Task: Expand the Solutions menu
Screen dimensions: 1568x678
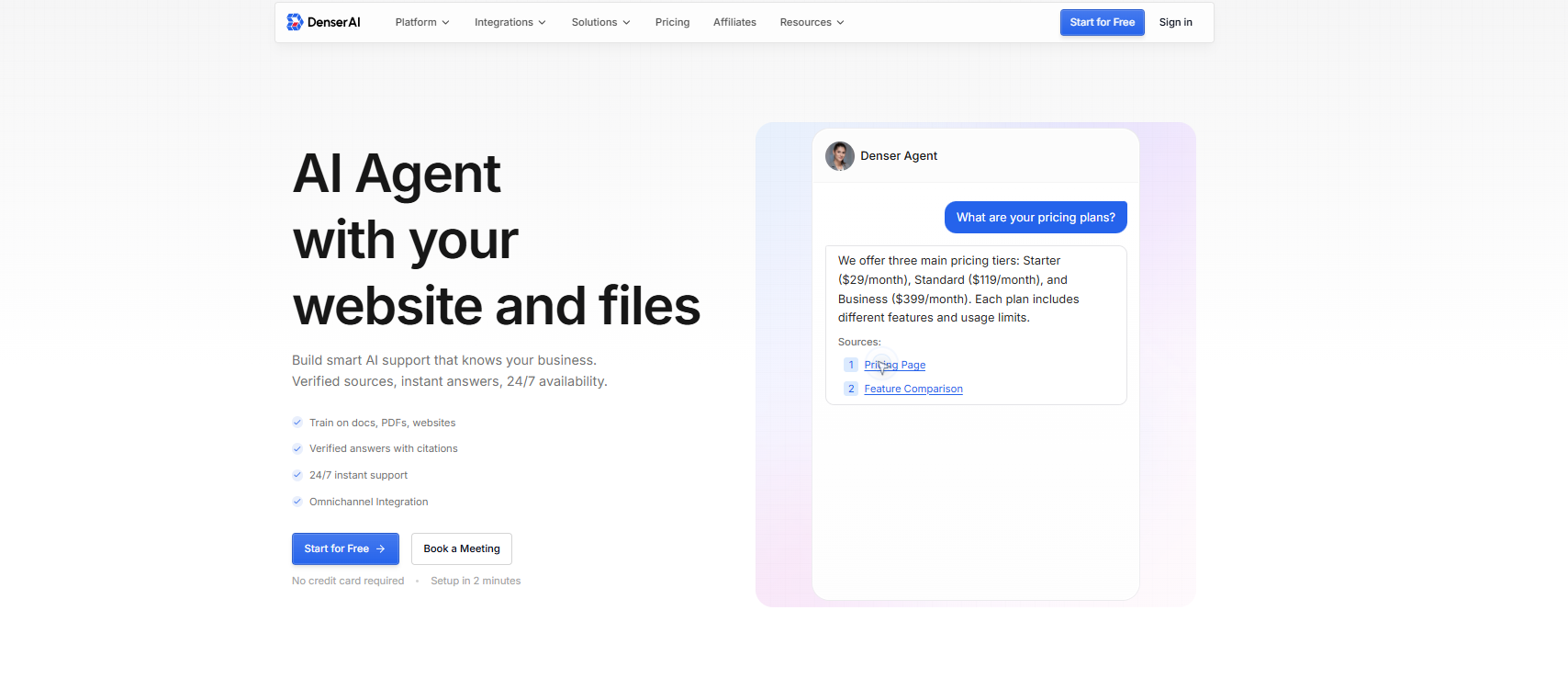Action: (x=600, y=22)
